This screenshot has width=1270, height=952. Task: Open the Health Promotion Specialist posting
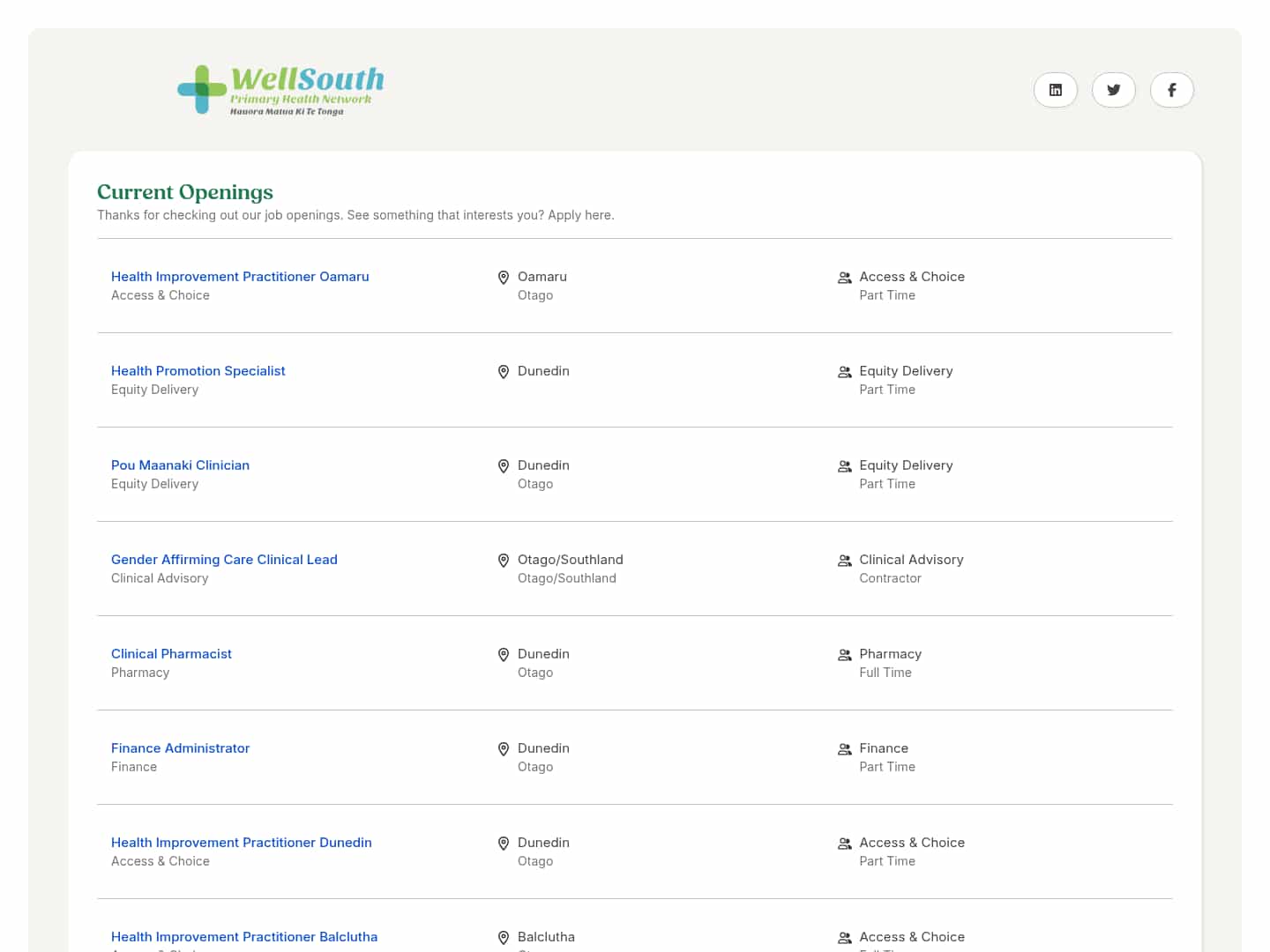(x=198, y=370)
